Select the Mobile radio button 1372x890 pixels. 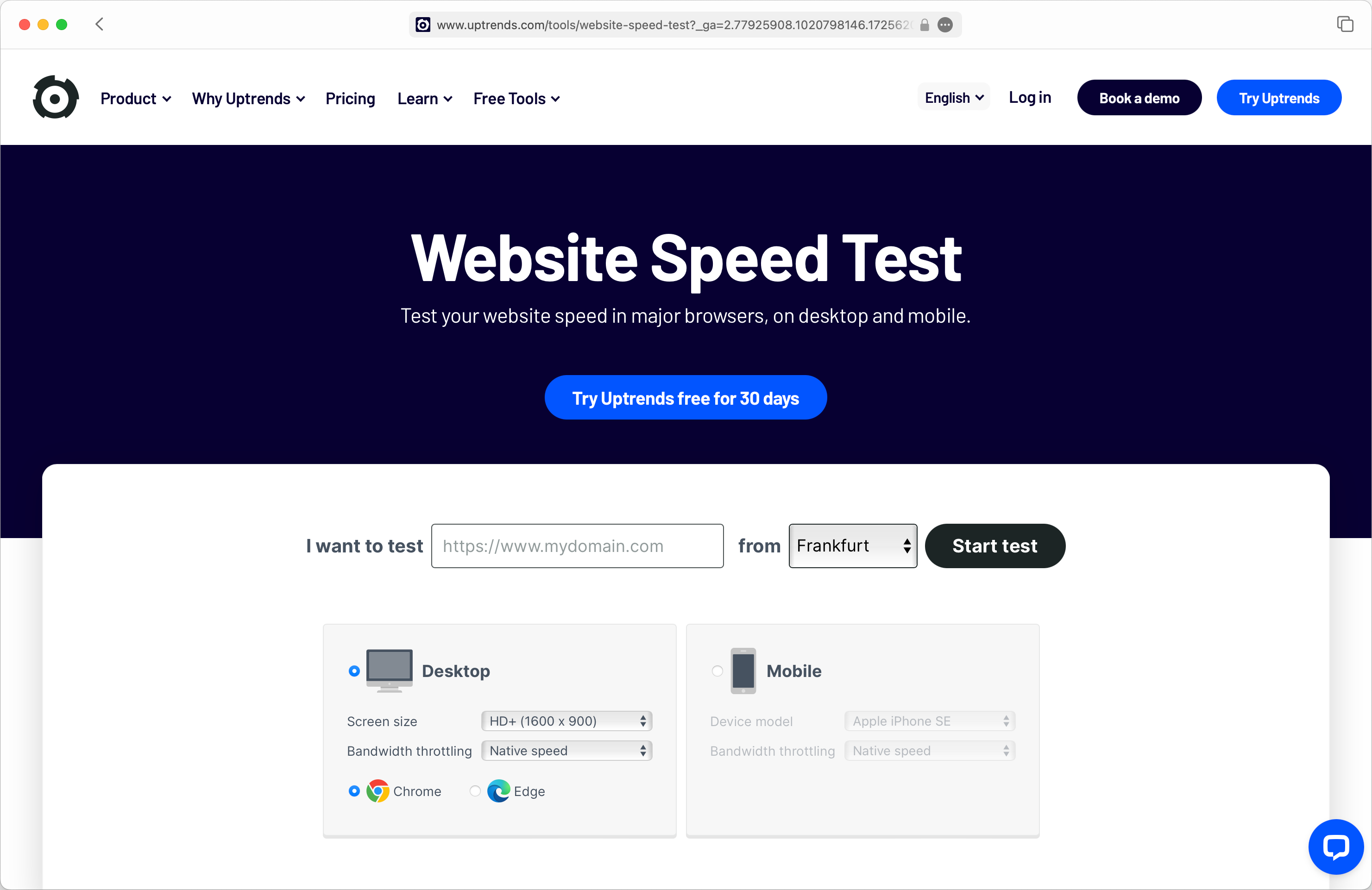[x=717, y=670]
